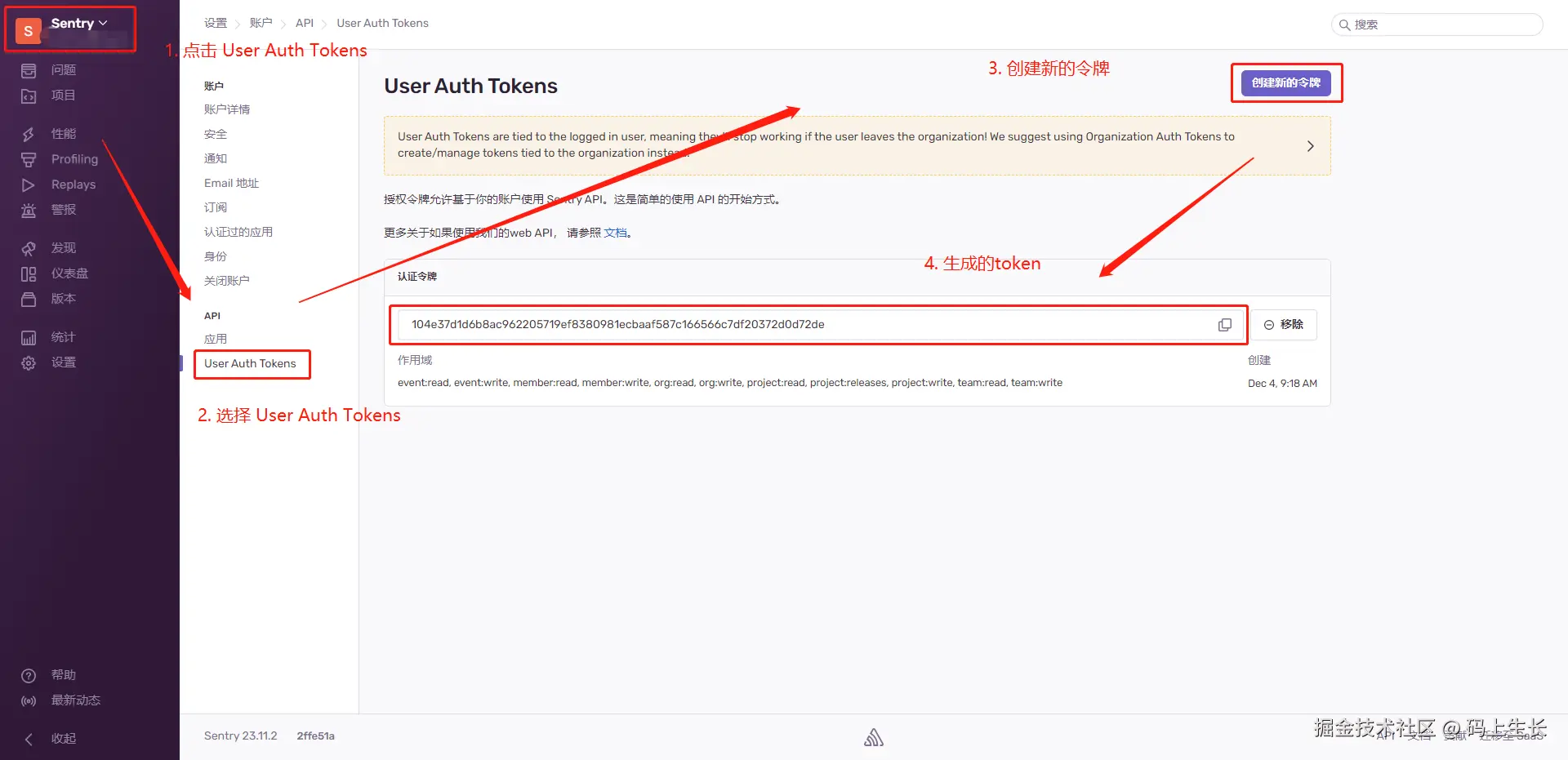Screen dimensions: 1568x760
Task: Open the 版本 releases icon
Action: 29,299
